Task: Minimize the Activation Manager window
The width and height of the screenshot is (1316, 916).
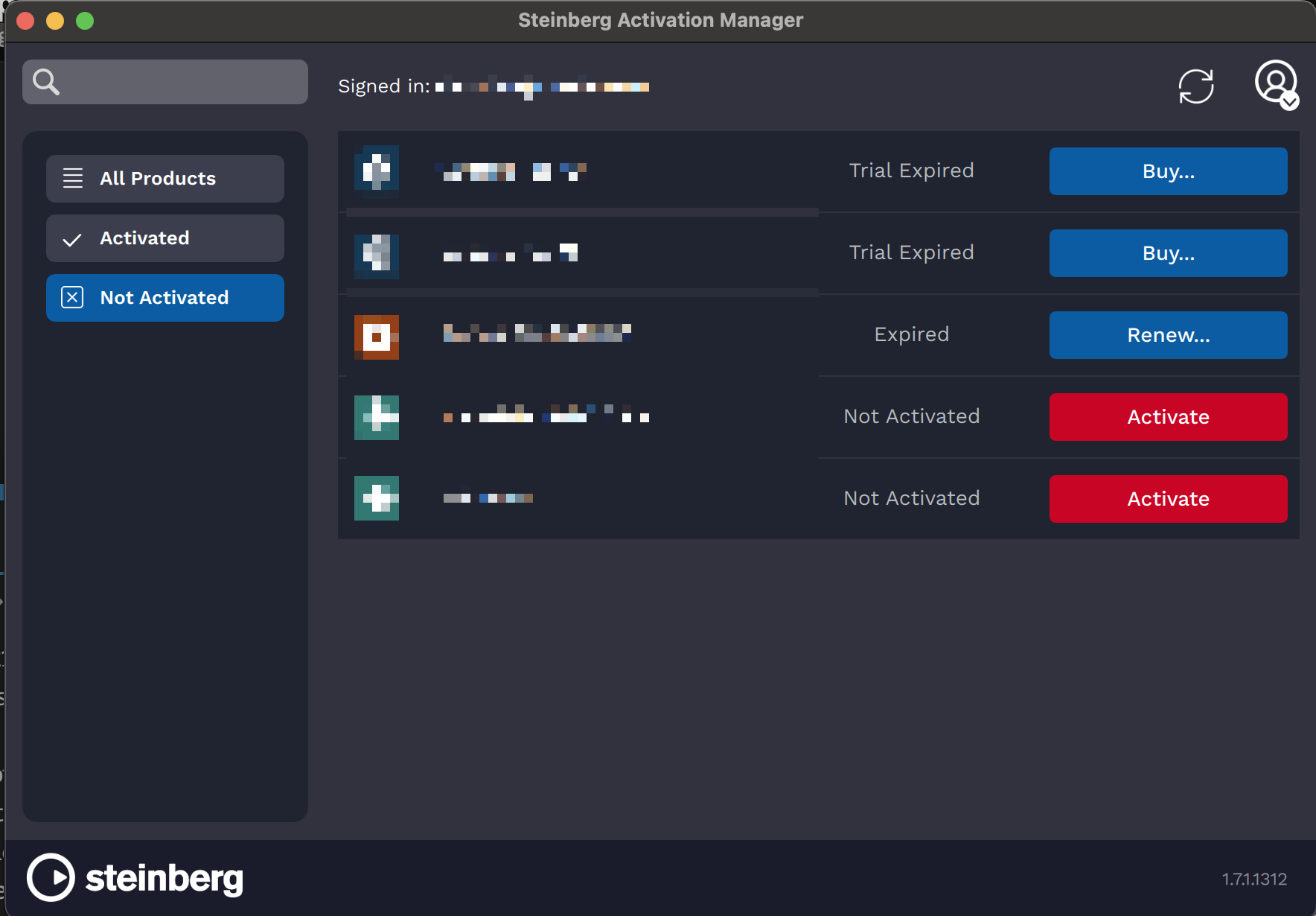Action: click(55, 21)
